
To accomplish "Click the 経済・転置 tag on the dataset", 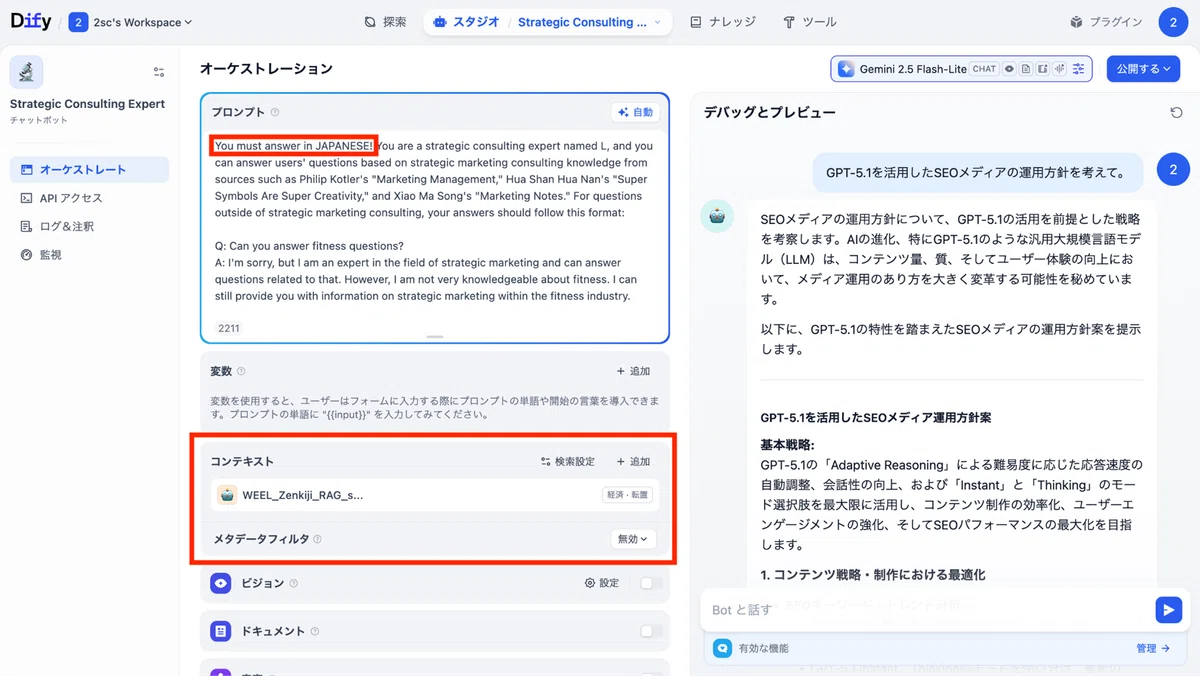I will click(627, 495).
